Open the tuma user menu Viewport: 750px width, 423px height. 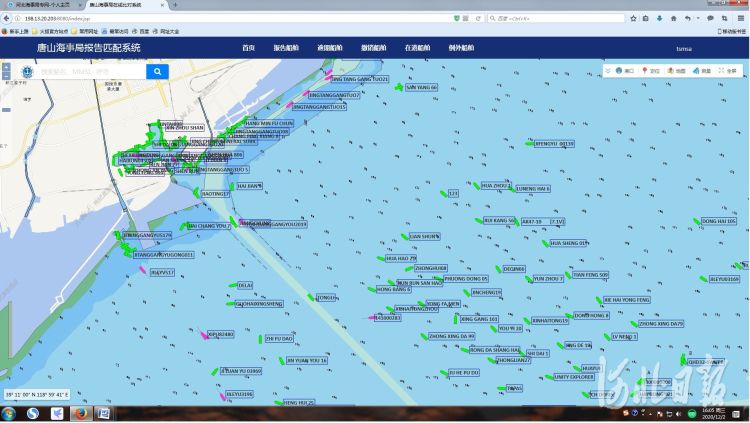point(684,47)
